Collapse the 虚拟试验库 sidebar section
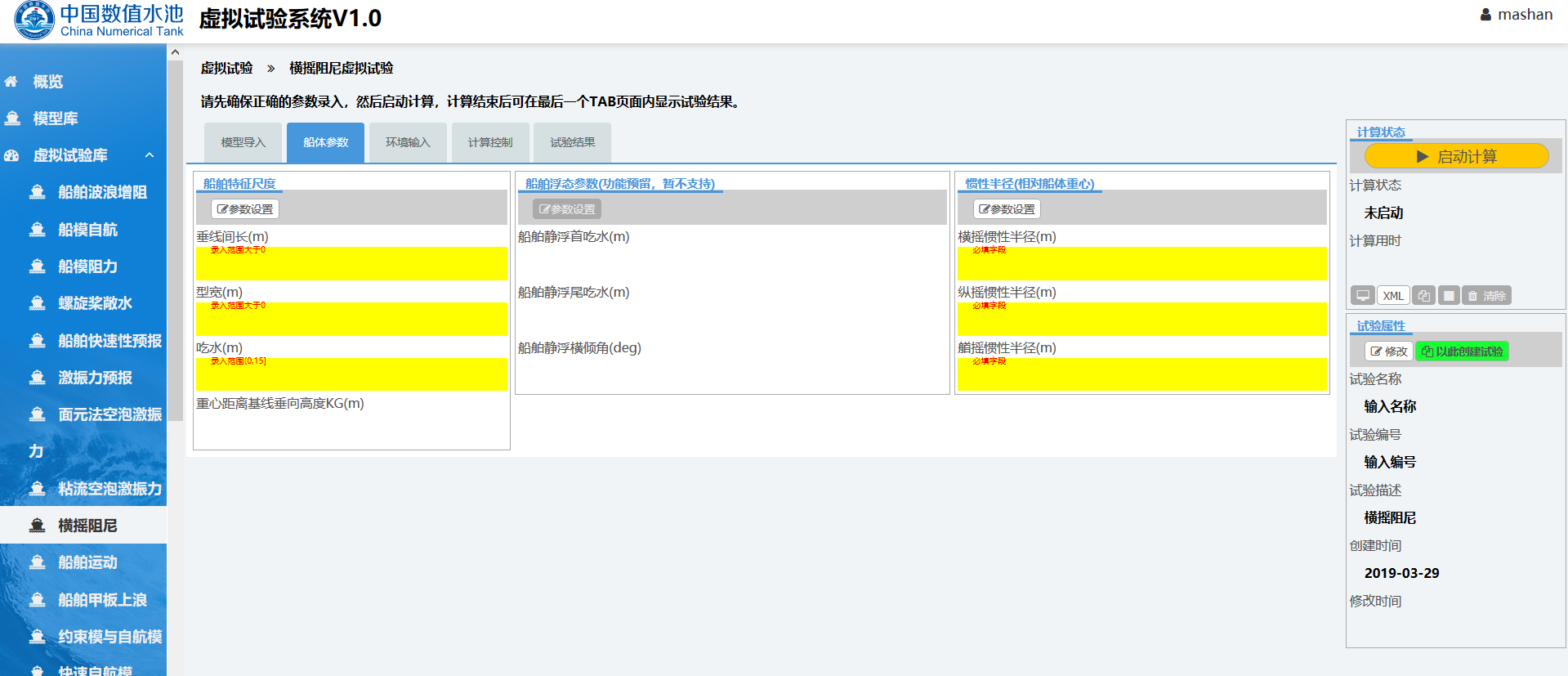The width and height of the screenshot is (1568, 676). point(150,155)
